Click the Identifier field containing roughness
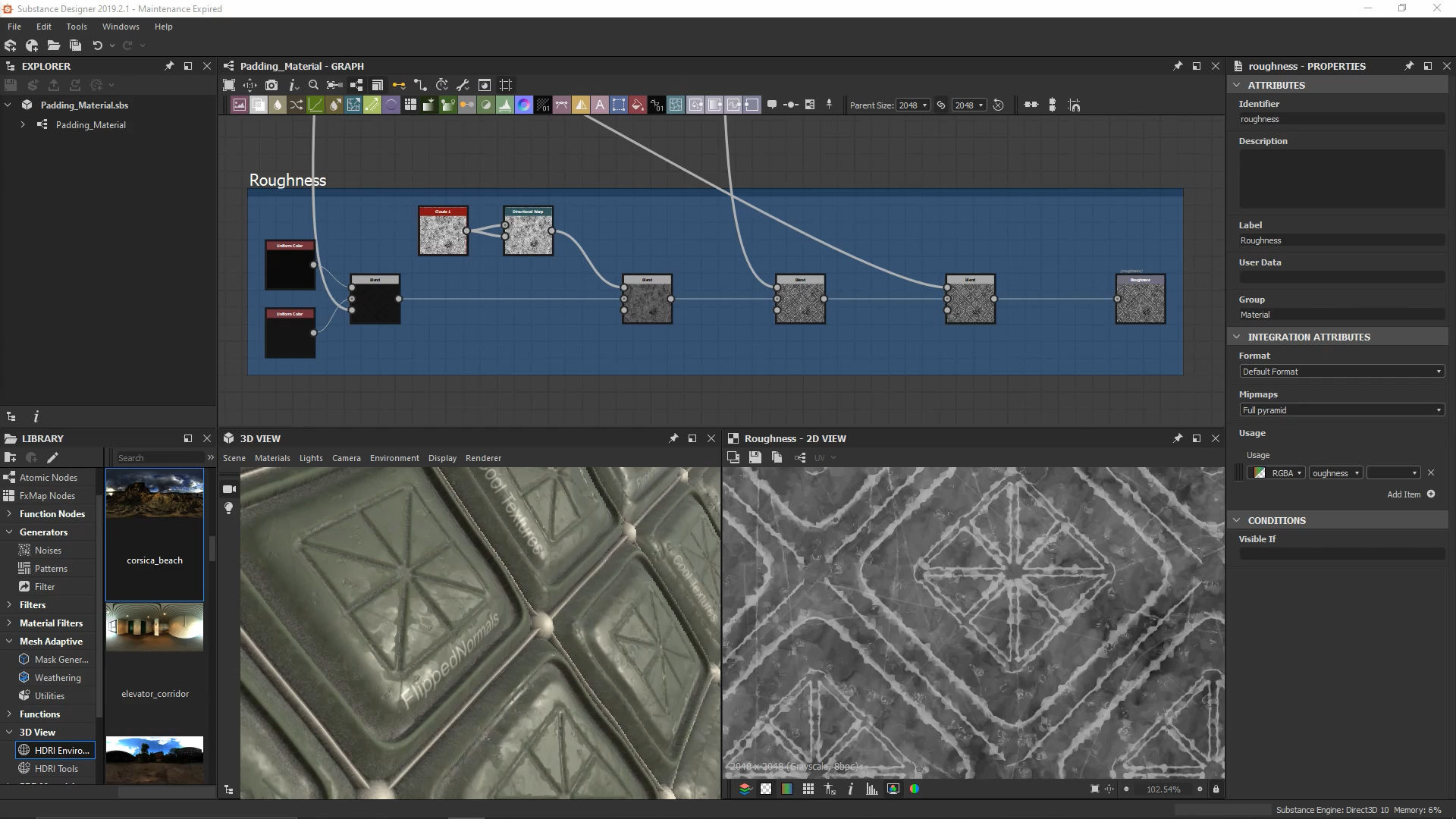The width and height of the screenshot is (1456, 819). coord(1341,119)
